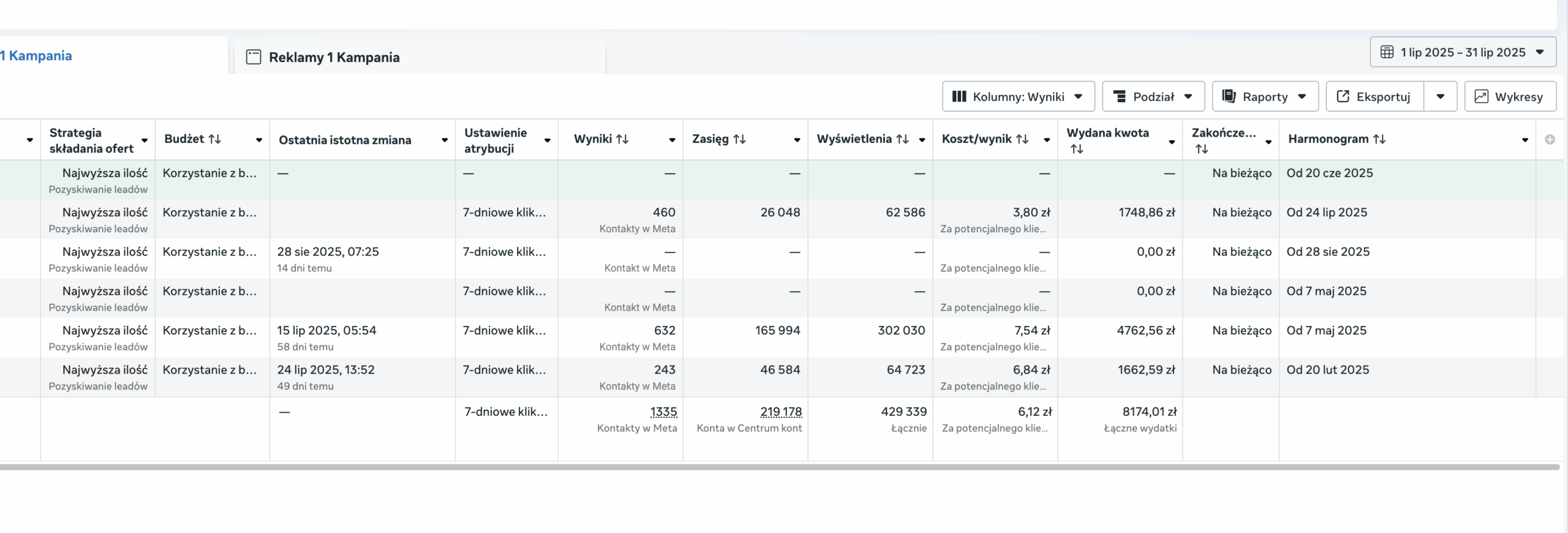Open the Kolumny: Wyniki dropdown

tap(1018, 97)
